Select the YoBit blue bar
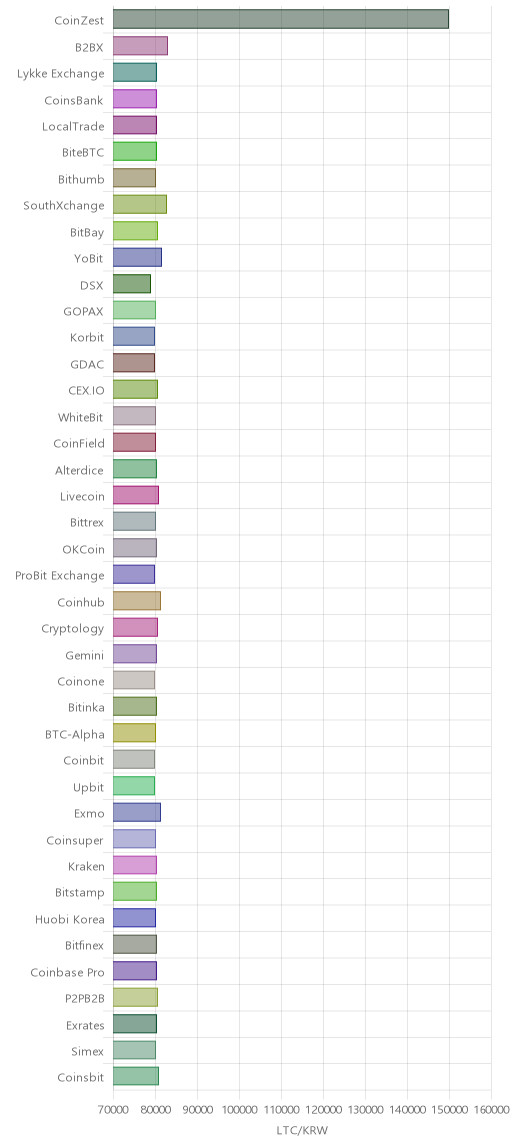The image size is (512, 1148). (x=137, y=258)
